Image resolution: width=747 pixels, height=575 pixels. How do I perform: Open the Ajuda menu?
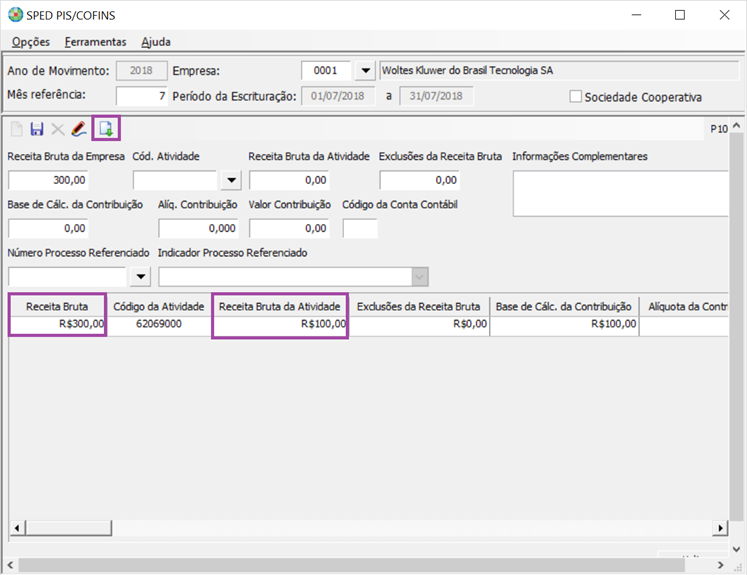tap(156, 42)
